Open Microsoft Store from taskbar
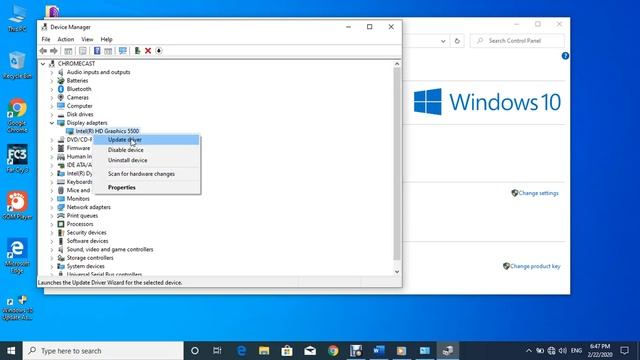Screen dimensions: 640x360 (x=287, y=351)
